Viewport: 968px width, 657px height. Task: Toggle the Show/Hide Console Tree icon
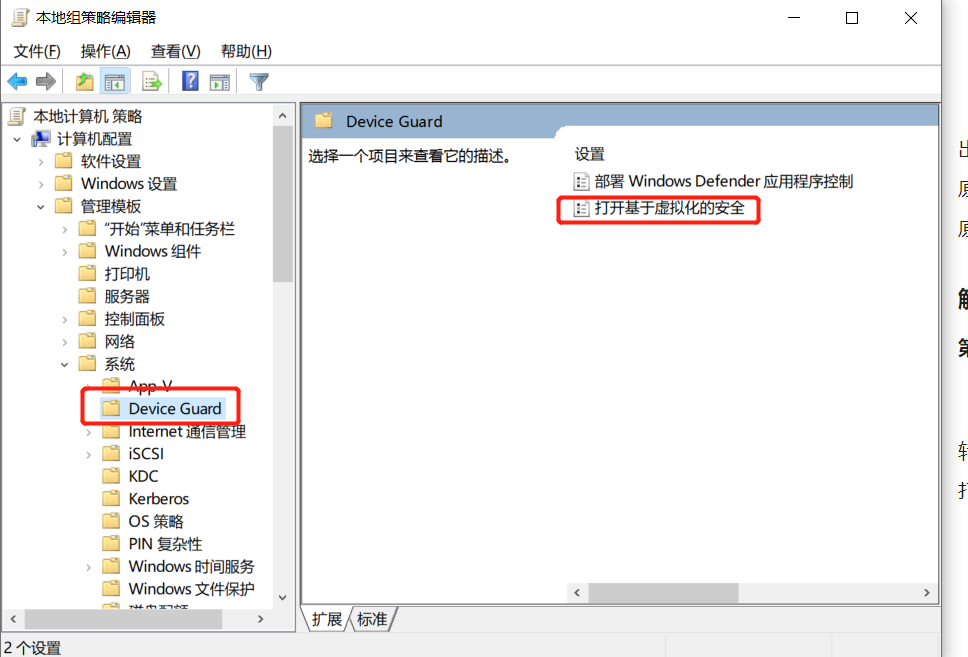(x=115, y=82)
